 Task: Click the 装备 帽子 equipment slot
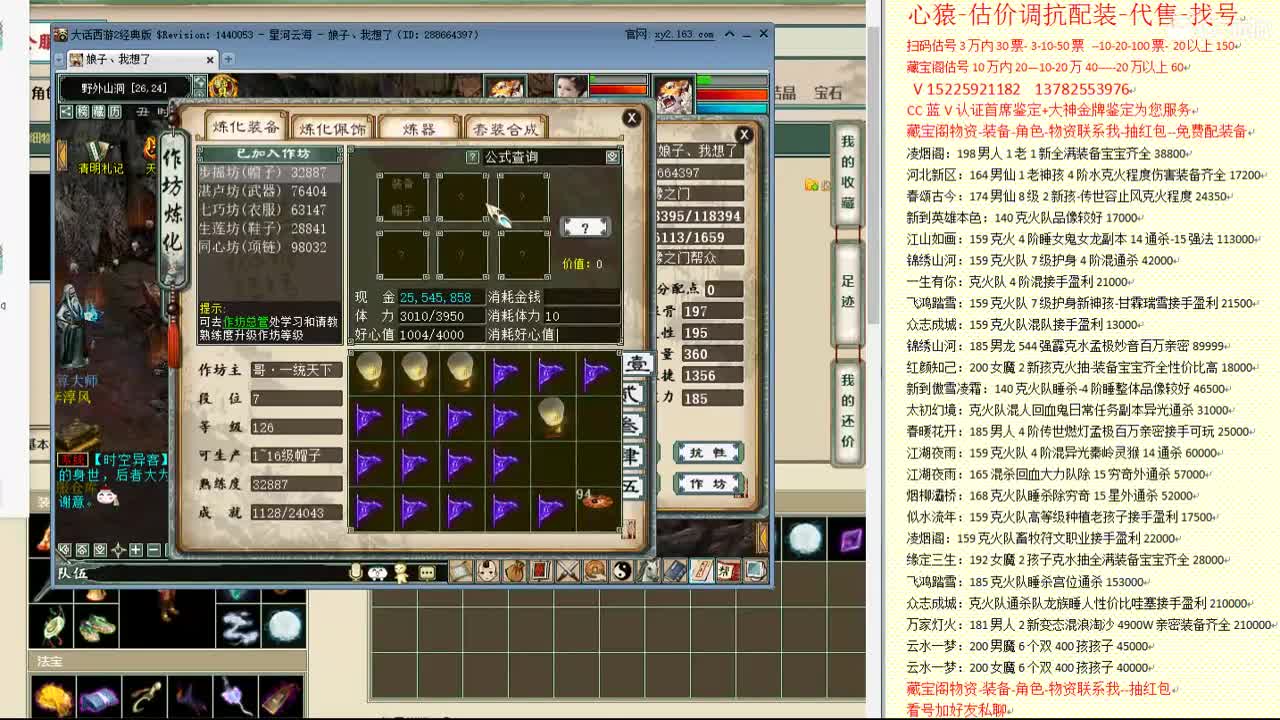402,197
